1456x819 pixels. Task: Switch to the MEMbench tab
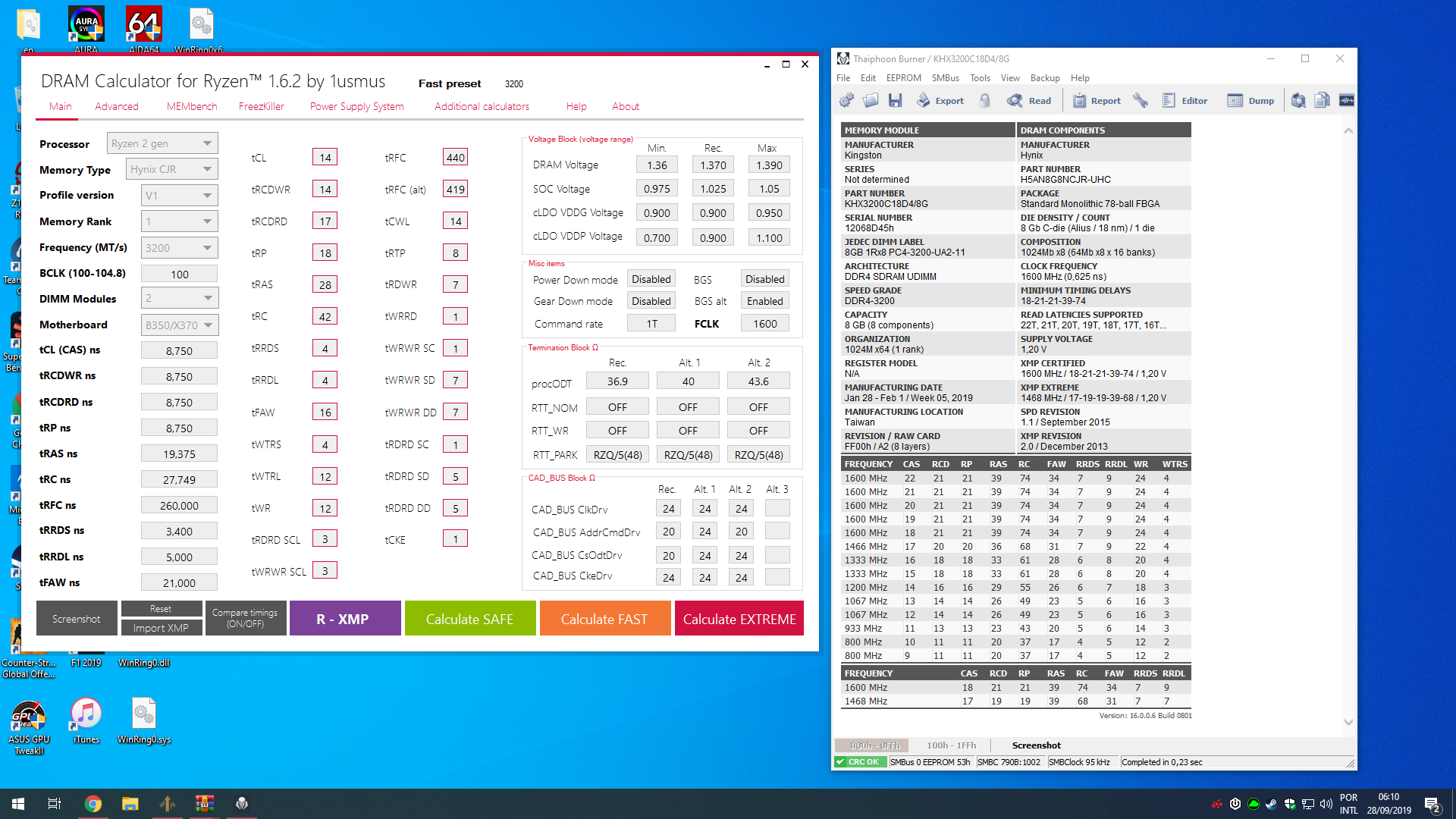pyautogui.click(x=192, y=106)
